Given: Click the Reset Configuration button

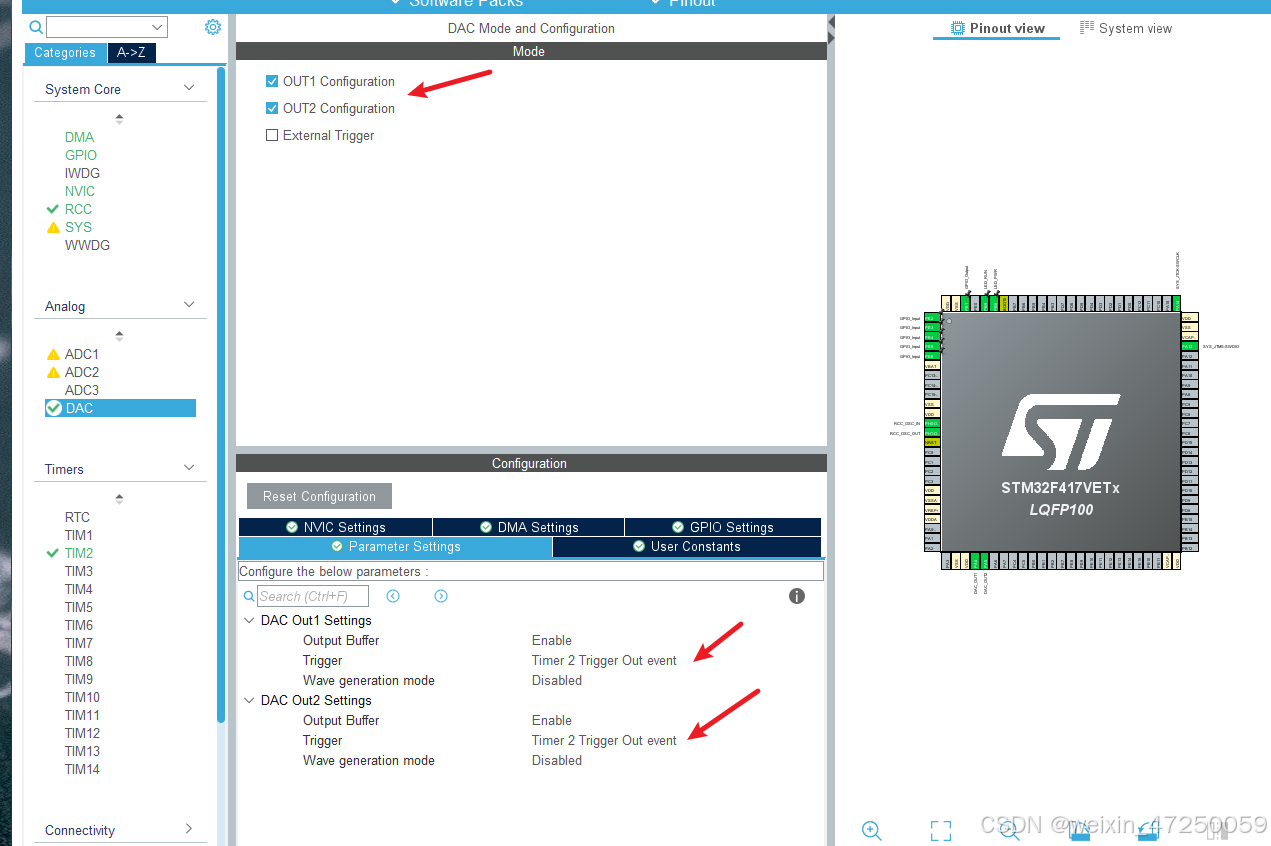Looking at the screenshot, I should pyautogui.click(x=319, y=496).
